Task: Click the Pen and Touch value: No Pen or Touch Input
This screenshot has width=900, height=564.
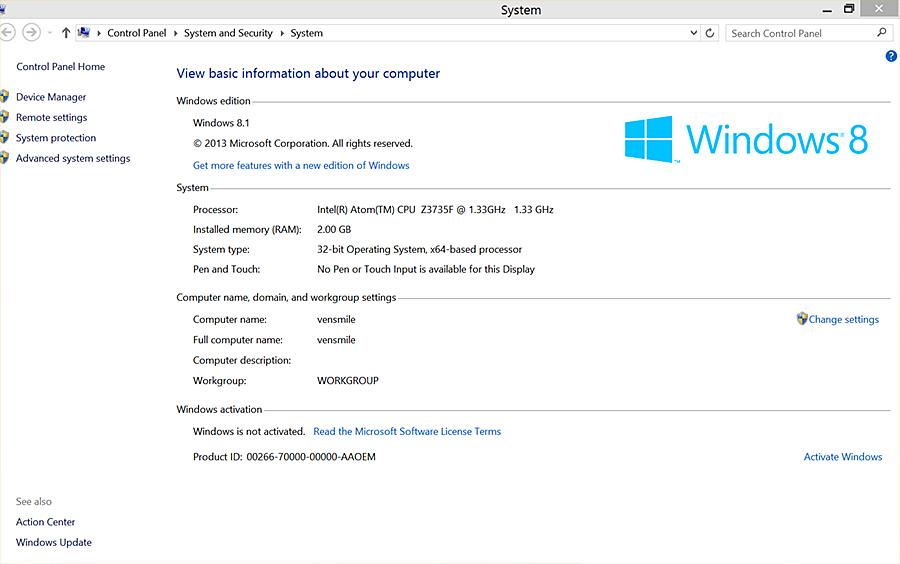Action: [425, 269]
